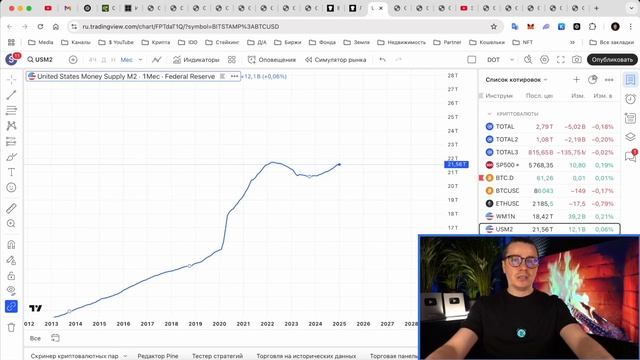This screenshot has width=640, height=360.
Task: Select TOTAL2 row in watchlist
Action: click(549, 139)
